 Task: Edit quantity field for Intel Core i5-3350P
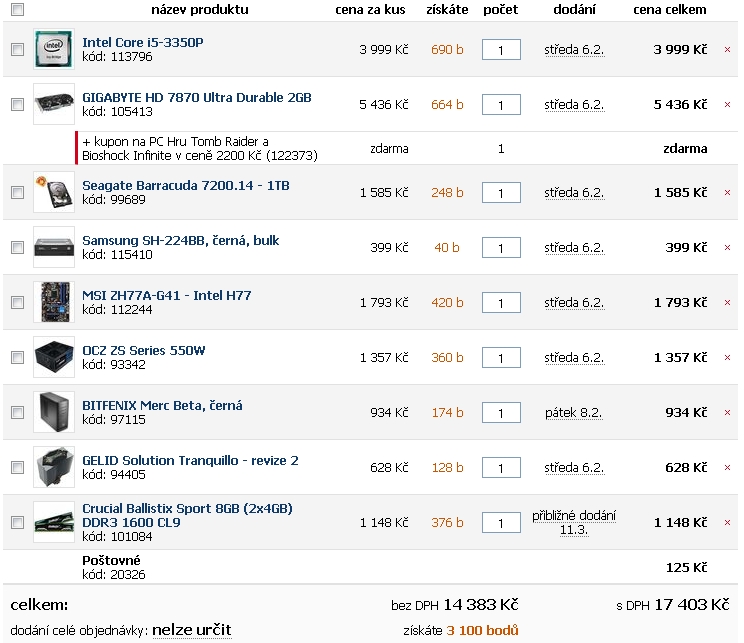click(501, 50)
